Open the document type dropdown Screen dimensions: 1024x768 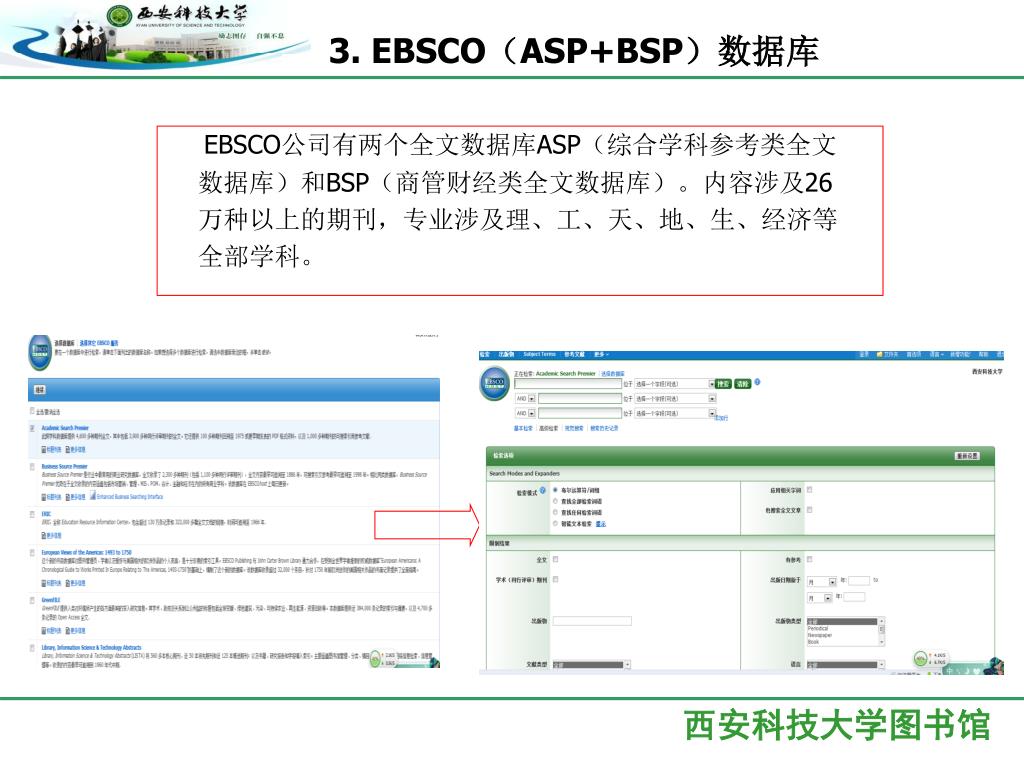(x=591, y=665)
